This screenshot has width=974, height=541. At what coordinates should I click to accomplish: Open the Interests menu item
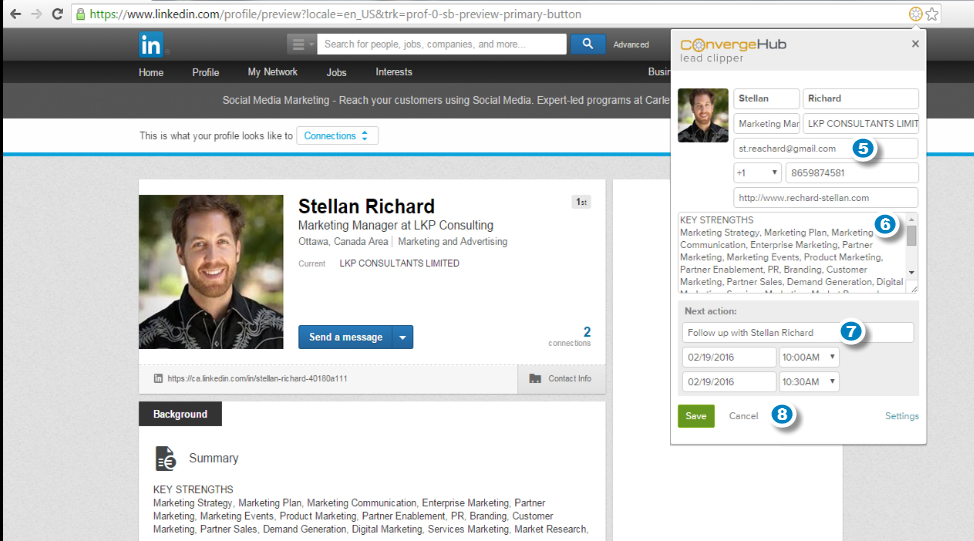pyautogui.click(x=394, y=72)
